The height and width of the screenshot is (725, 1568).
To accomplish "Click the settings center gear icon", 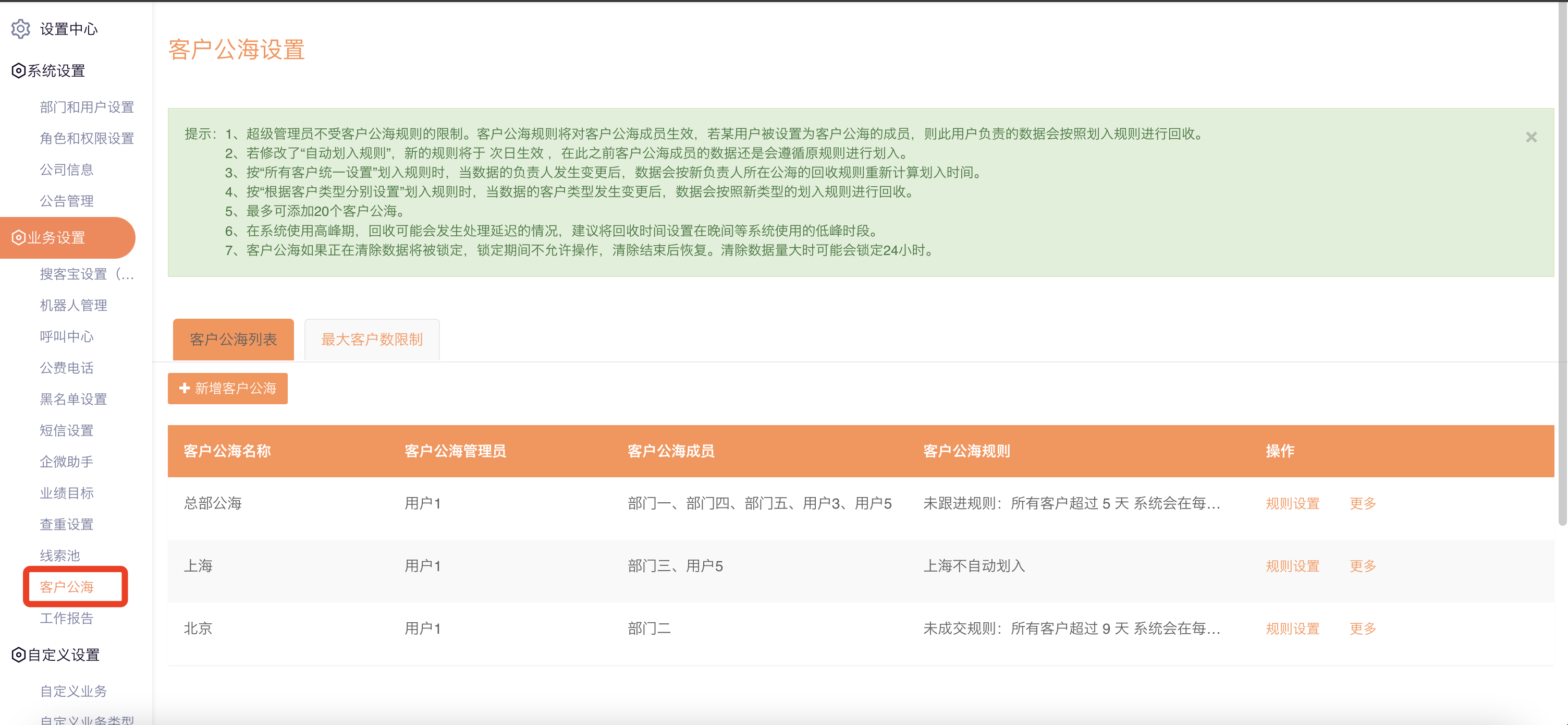I will (x=21, y=29).
